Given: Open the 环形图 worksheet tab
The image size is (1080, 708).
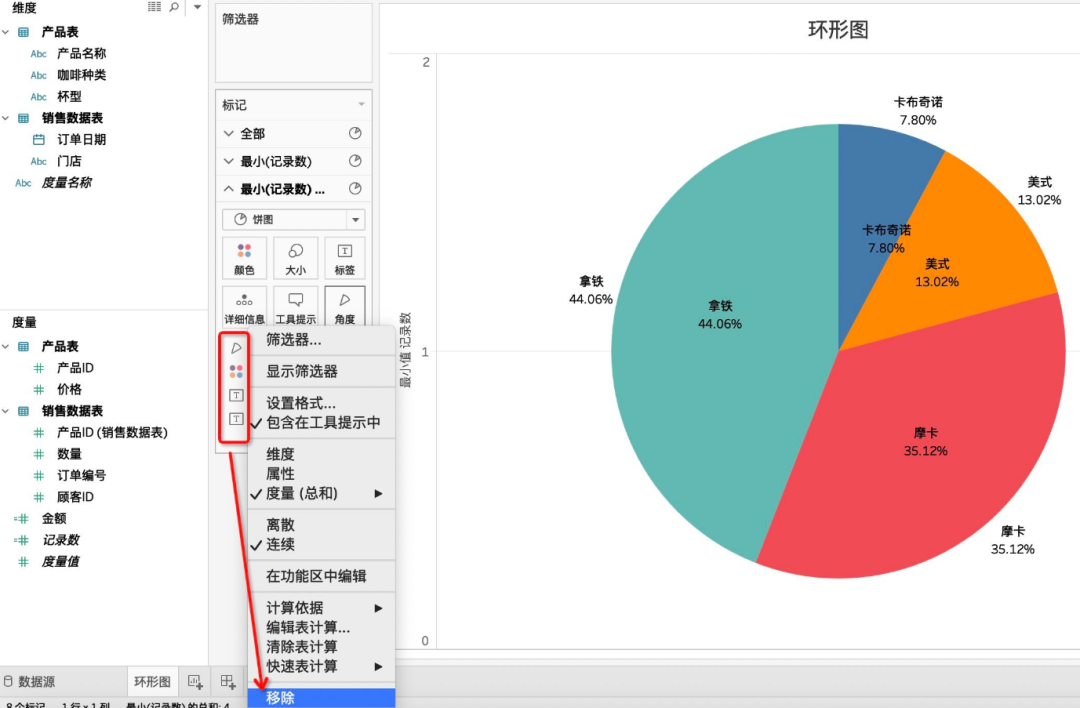Looking at the screenshot, I should (152, 682).
